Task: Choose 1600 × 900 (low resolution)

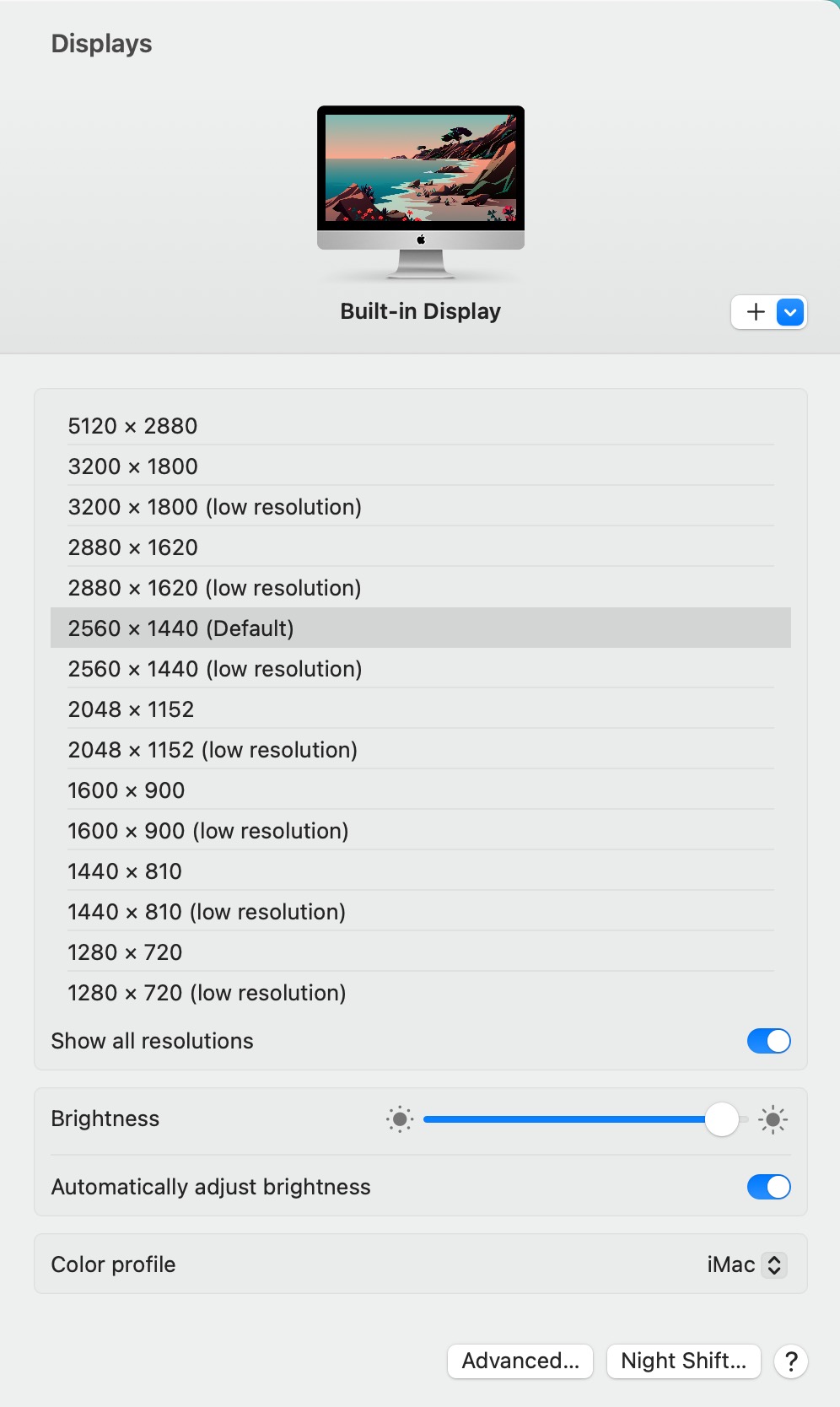Action: click(x=208, y=831)
